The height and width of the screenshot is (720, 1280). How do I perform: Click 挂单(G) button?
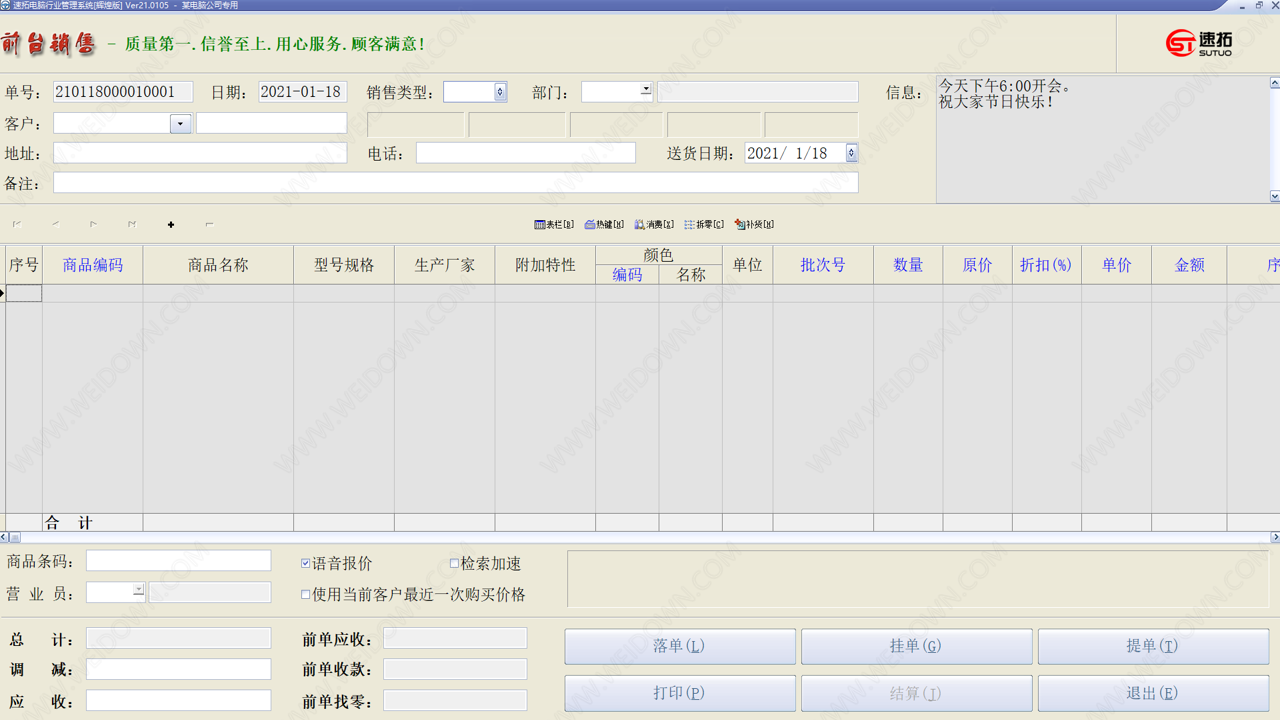[917, 646]
